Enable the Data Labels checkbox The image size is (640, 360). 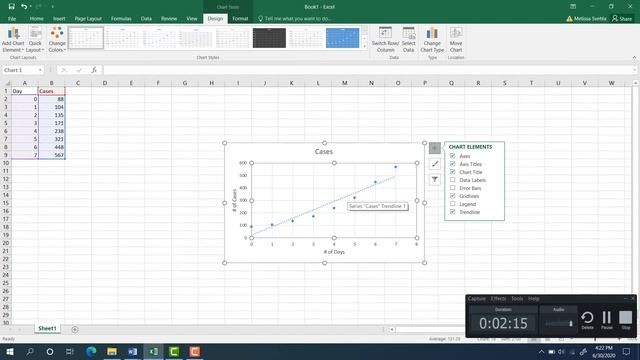[453, 180]
